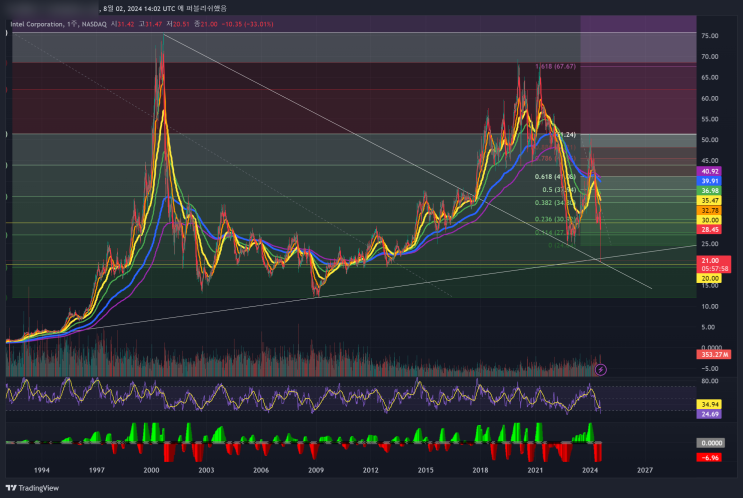Click the yellow 30.00 price label
Screen dimensions: 743x498
[709, 220]
